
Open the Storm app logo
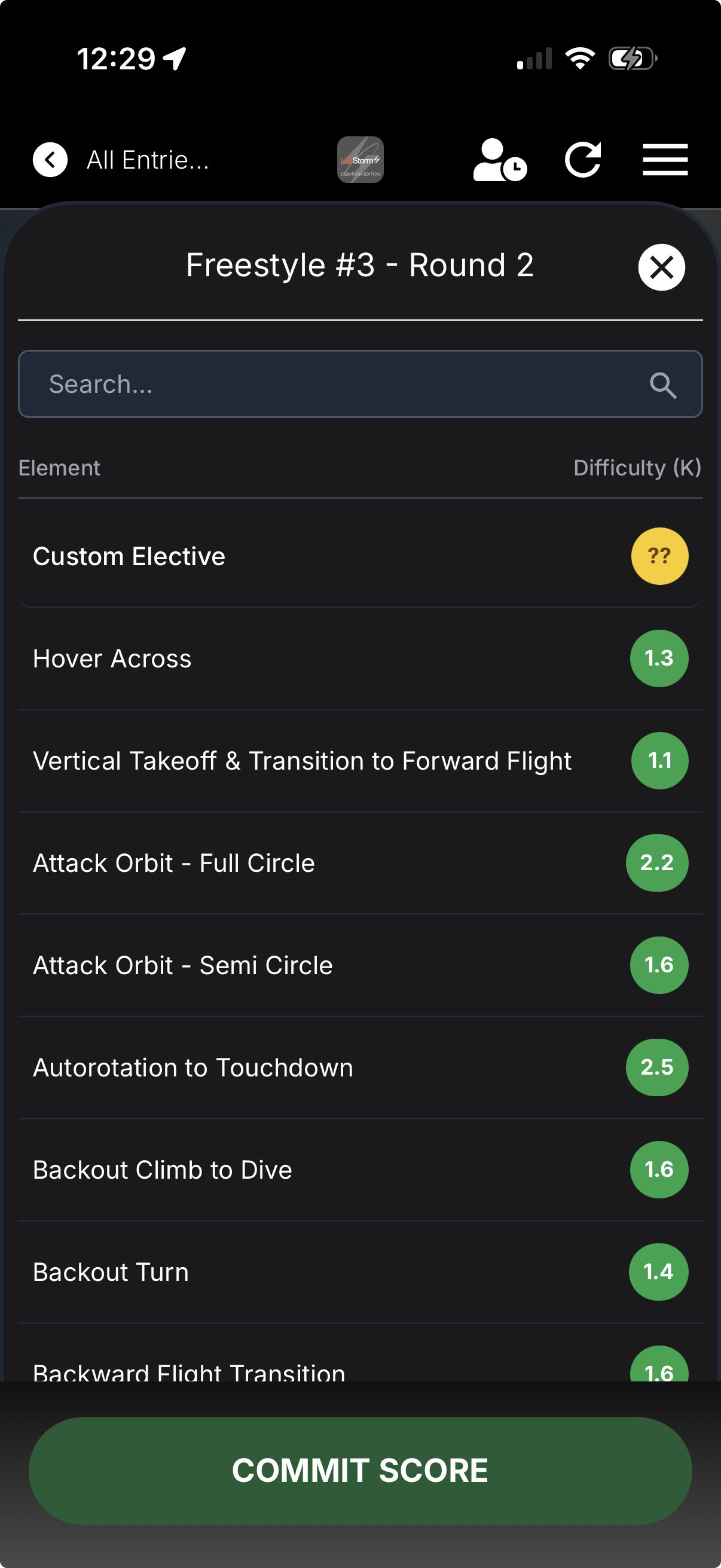click(x=360, y=160)
